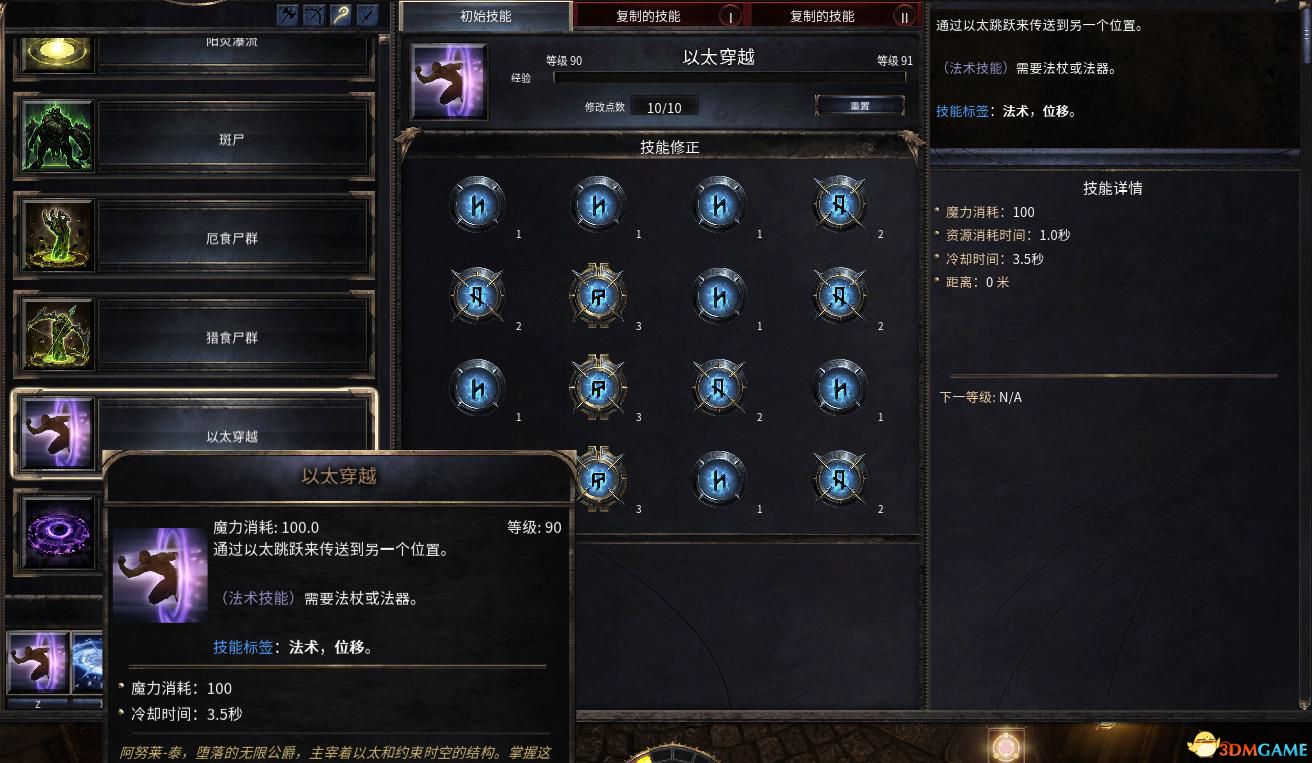The height and width of the screenshot is (763, 1312).
Task: Click the 猎食尸群 skill icon
Action: 58,337
